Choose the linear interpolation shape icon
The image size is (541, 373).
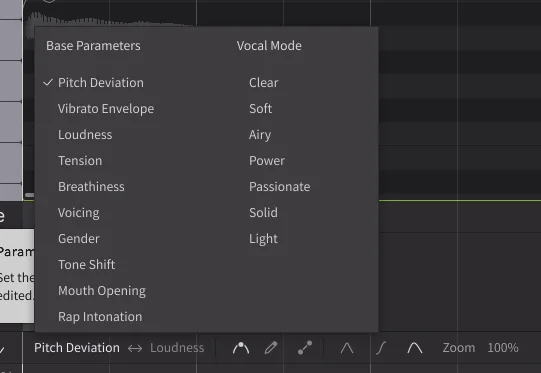point(347,348)
